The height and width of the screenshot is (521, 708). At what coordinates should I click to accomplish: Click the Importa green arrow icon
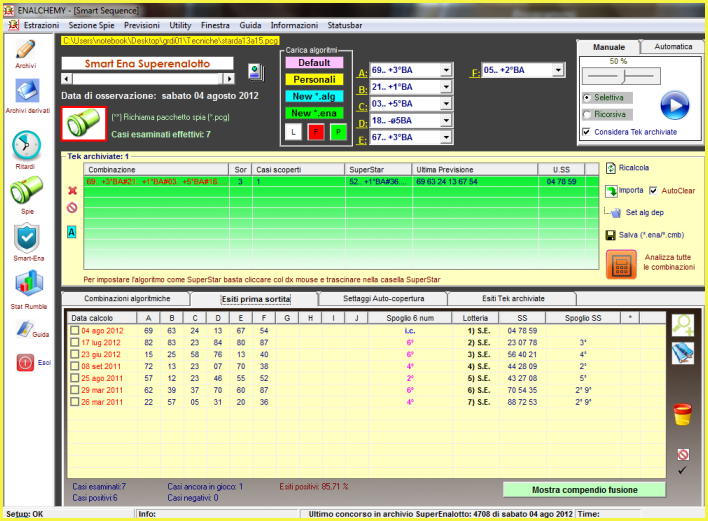click(611, 191)
